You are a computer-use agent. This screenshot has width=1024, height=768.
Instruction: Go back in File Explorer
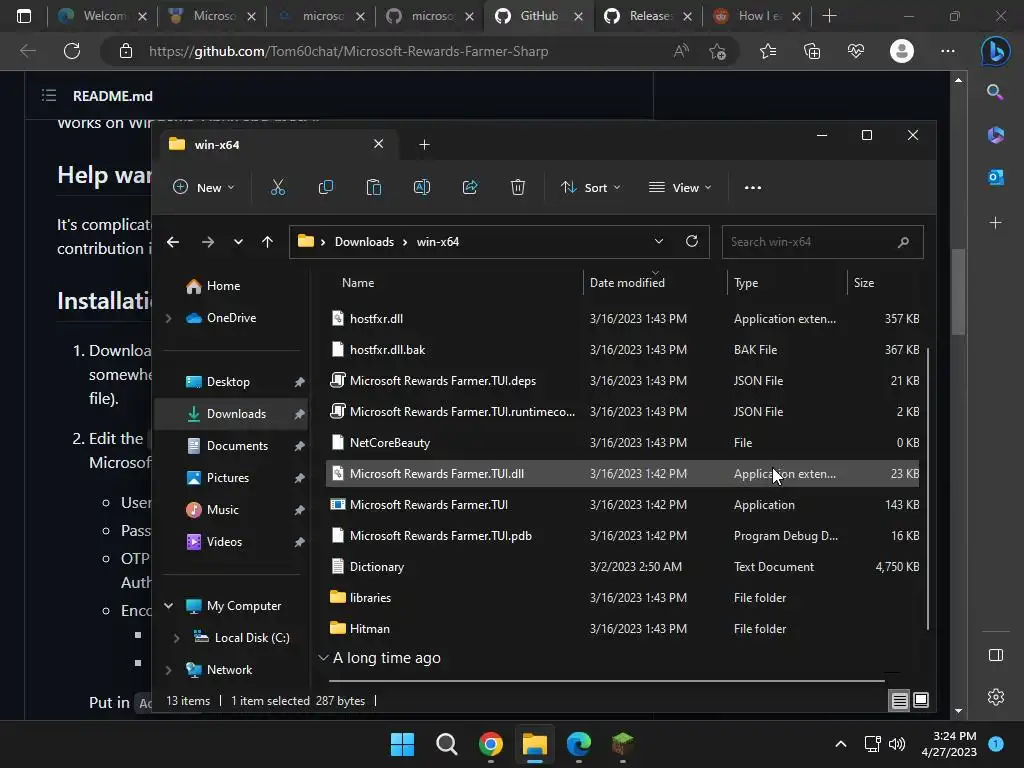click(x=173, y=242)
